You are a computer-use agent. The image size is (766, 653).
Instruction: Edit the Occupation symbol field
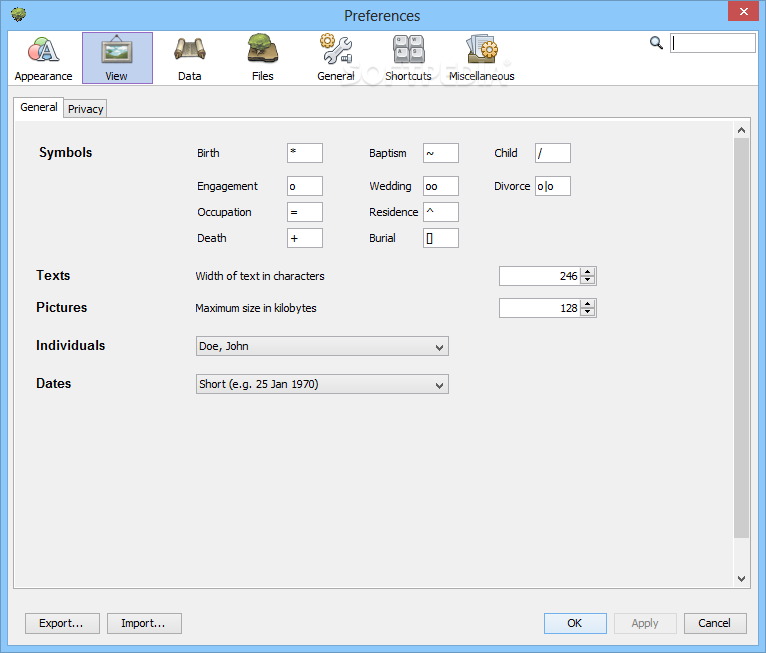click(305, 212)
